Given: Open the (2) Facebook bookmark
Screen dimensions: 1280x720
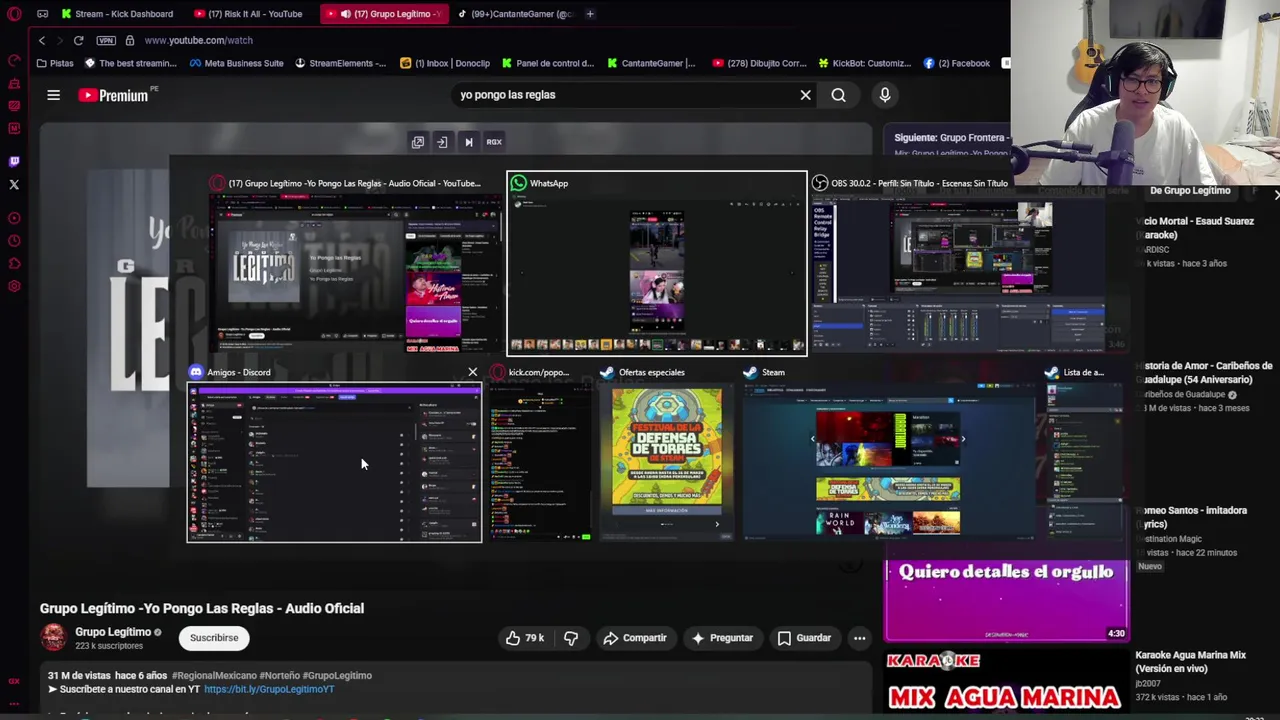Looking at the screenshot, I should [957, 63].
